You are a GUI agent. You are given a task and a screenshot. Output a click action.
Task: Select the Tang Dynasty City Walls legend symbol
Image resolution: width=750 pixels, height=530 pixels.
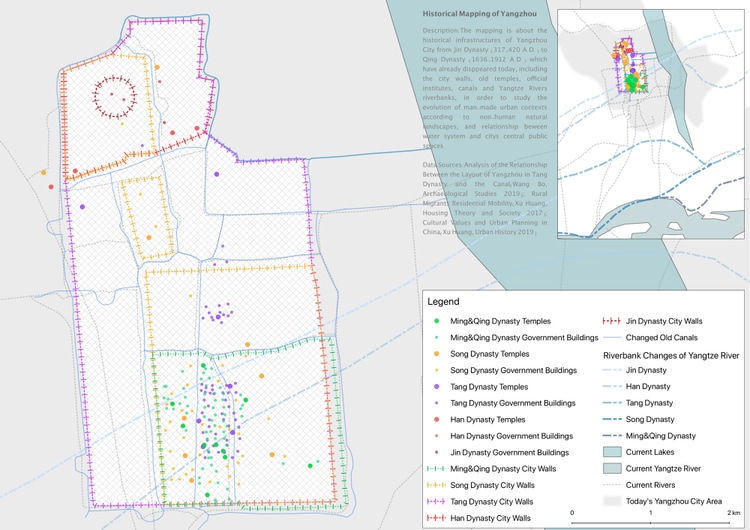pos(438,501)
